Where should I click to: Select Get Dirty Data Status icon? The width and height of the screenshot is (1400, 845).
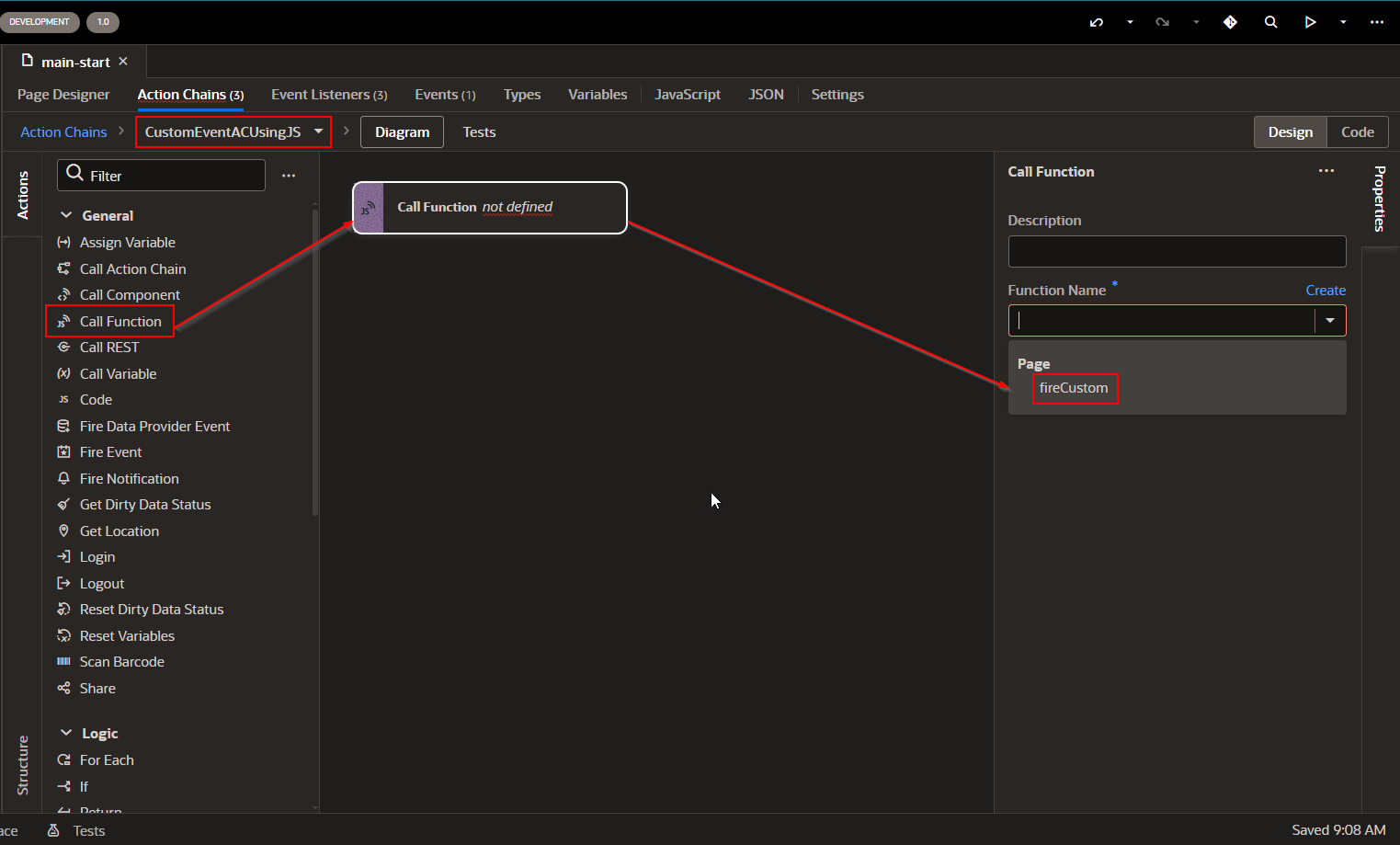(63, 505)
